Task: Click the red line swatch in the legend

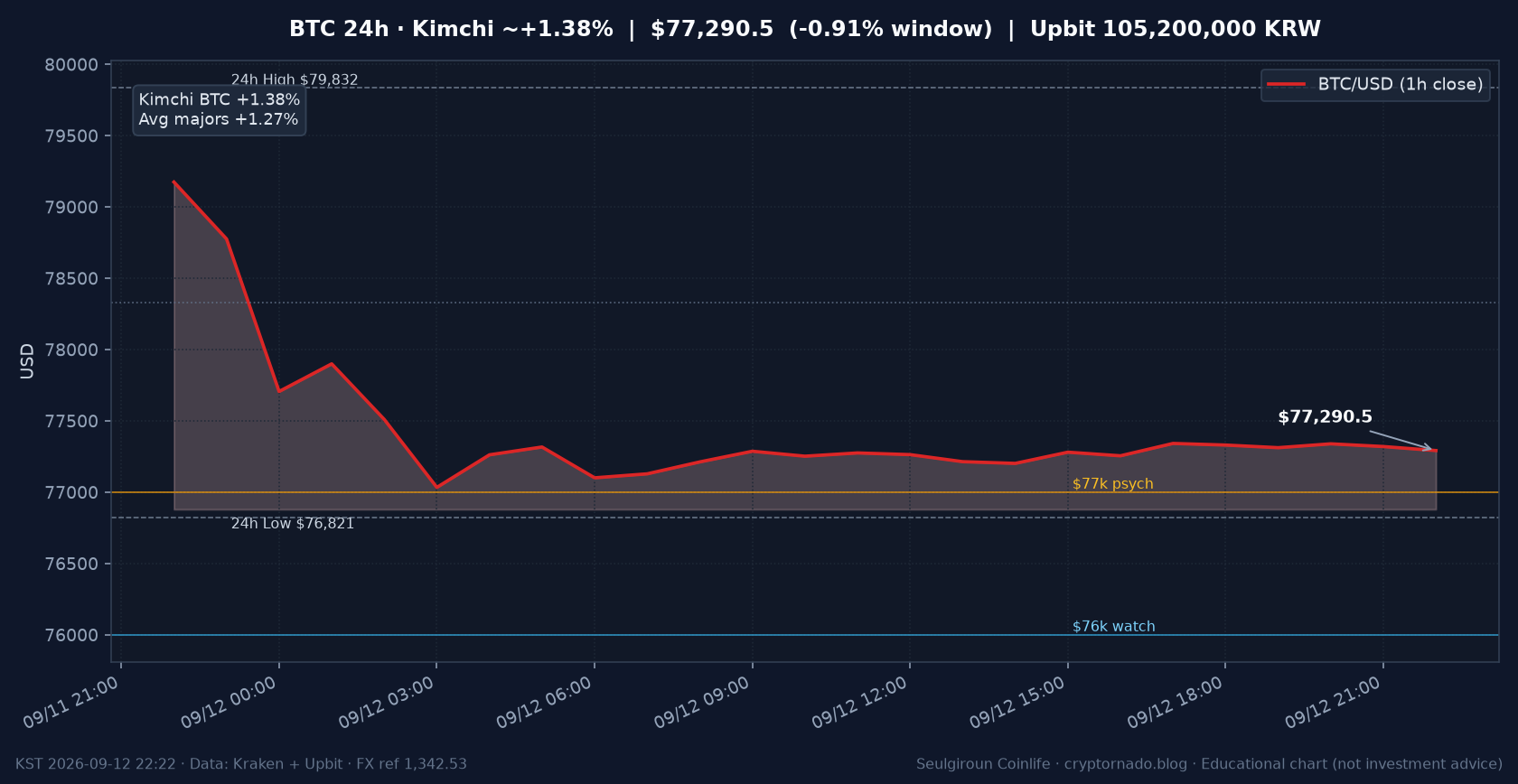Action: pos(1286,84)
